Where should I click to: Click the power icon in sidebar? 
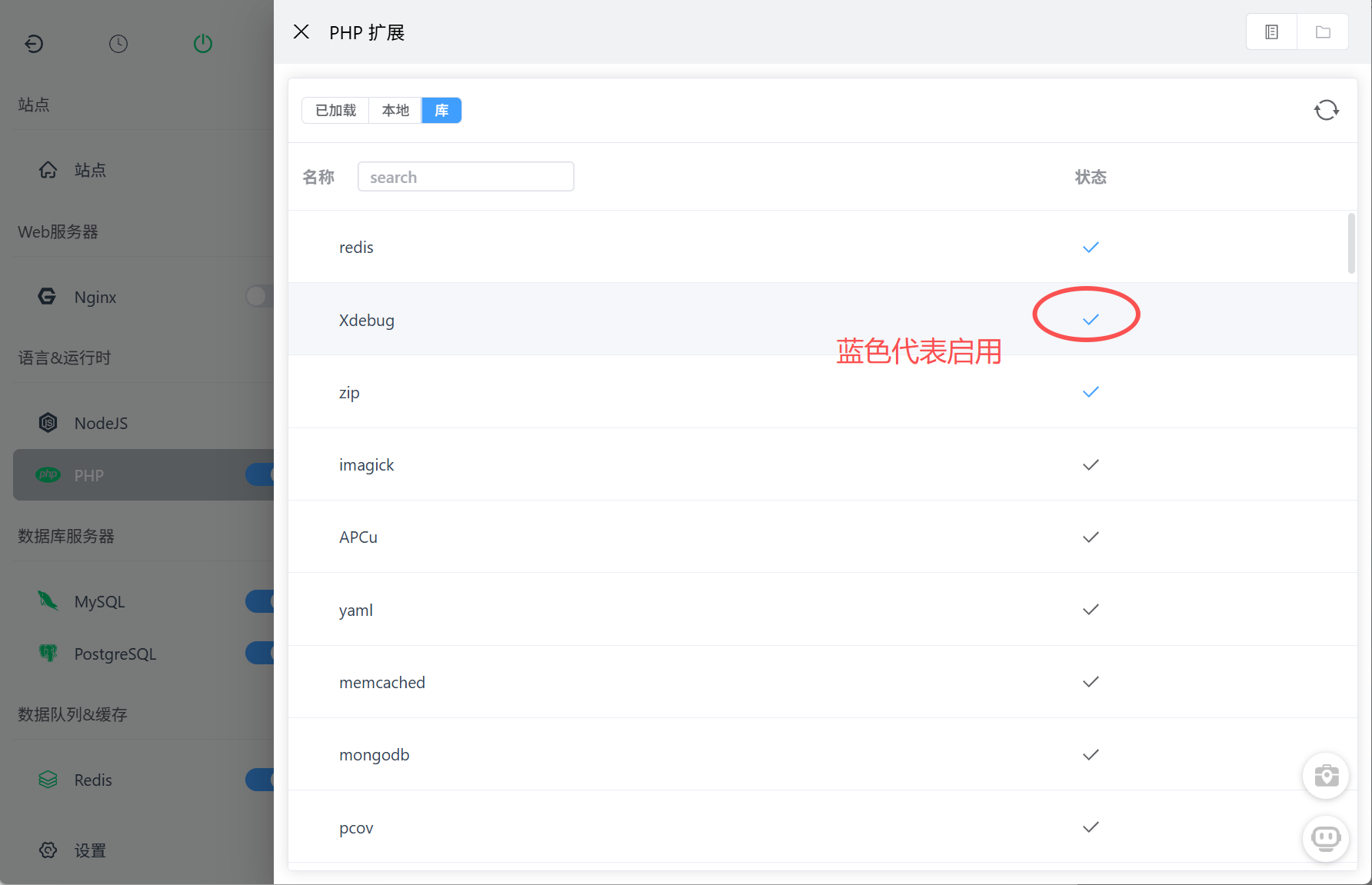[x=203, y=44]
